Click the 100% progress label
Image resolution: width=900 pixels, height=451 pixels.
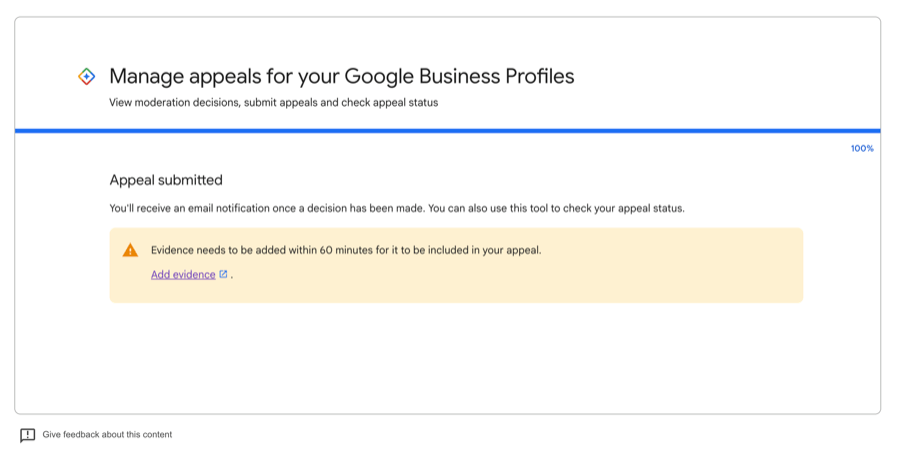[861, 148]
